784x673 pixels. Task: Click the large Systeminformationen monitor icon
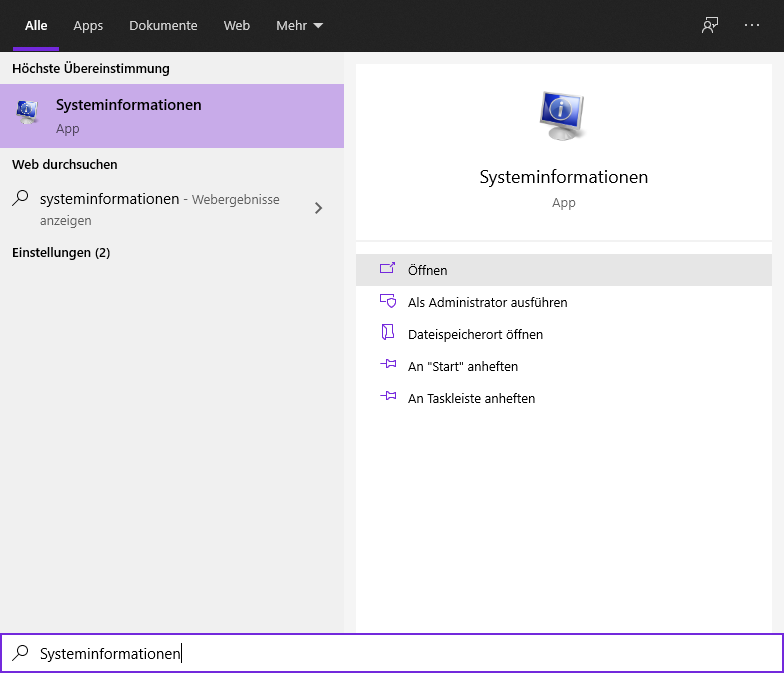coord(562,116)
